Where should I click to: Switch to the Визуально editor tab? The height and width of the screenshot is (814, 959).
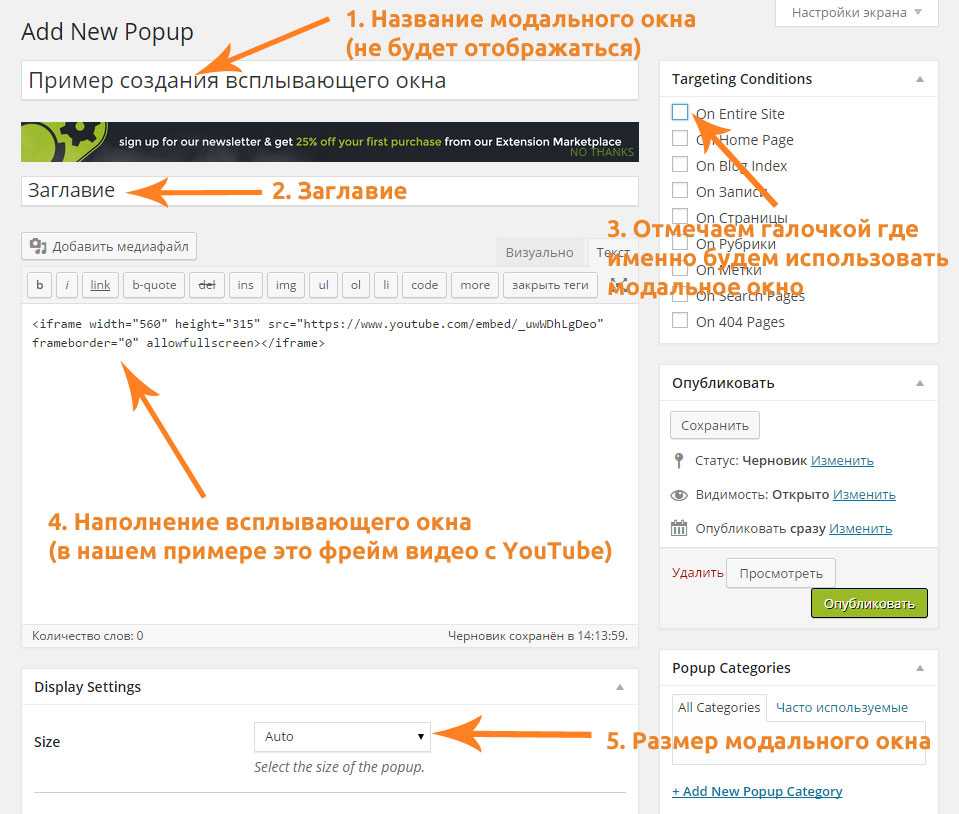pos(539,253)
